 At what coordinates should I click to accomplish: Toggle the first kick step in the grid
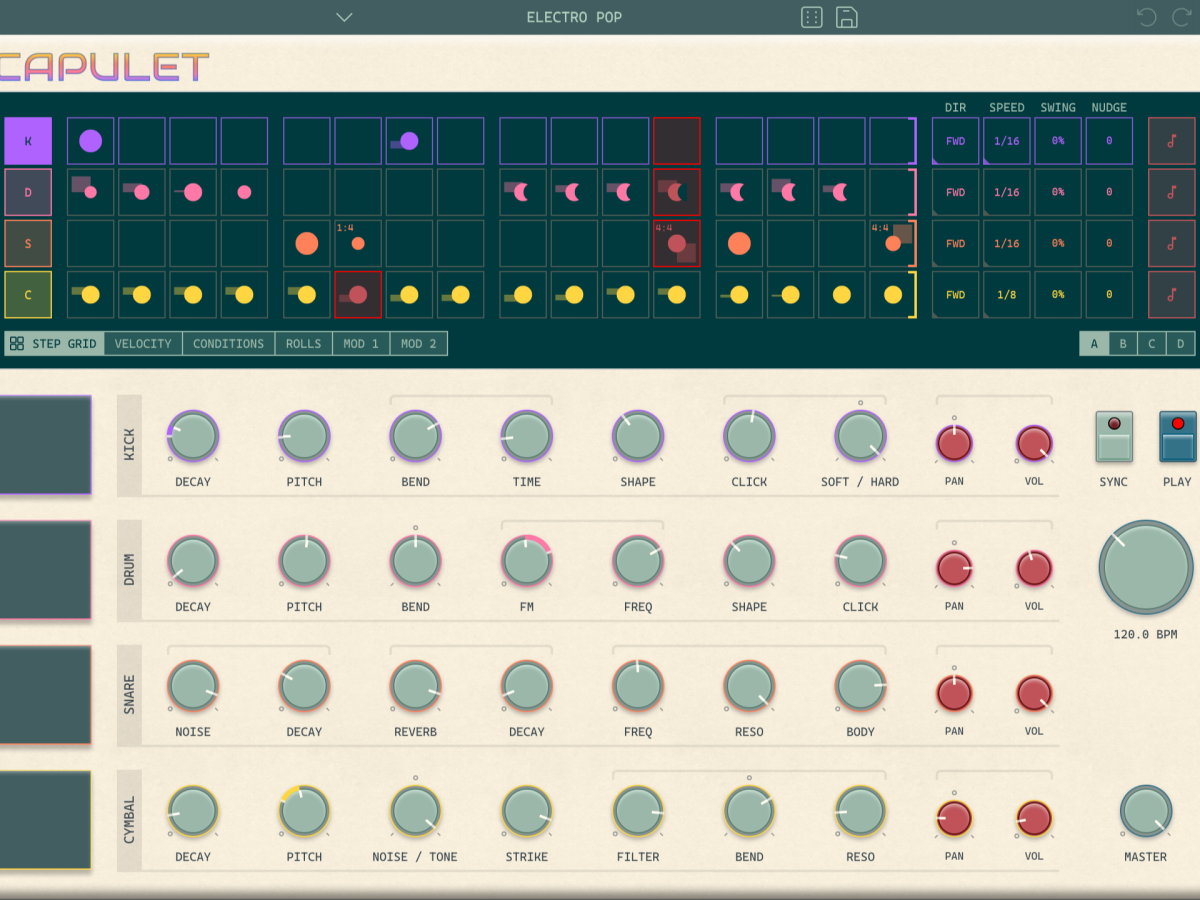pos(91,141)
